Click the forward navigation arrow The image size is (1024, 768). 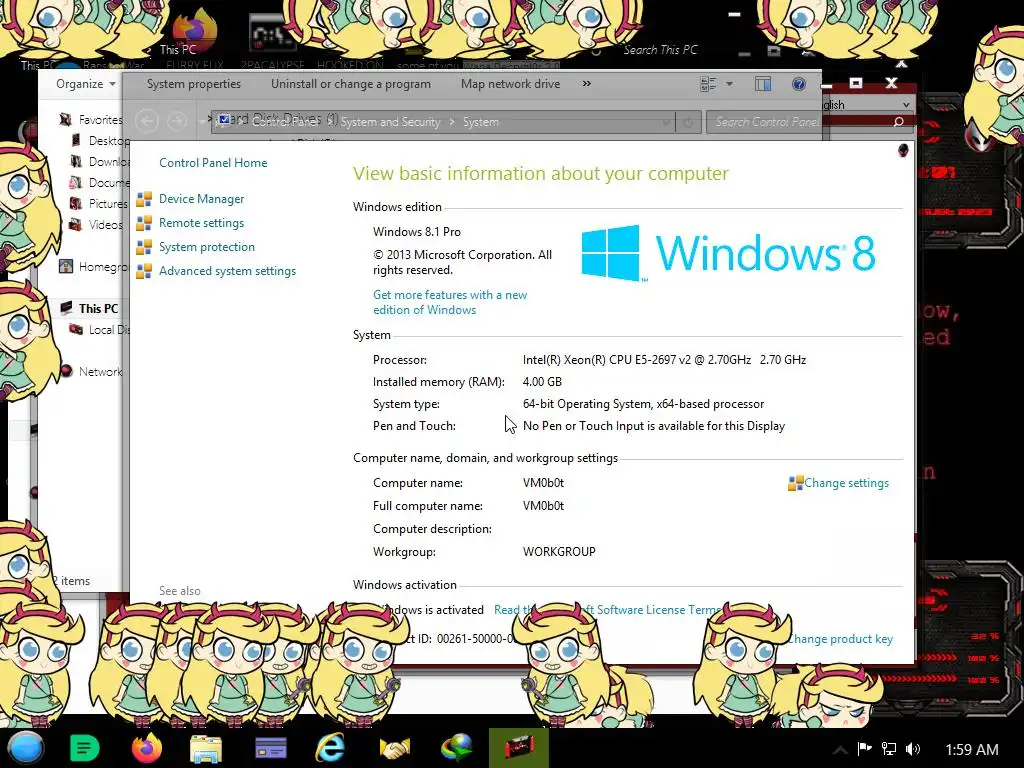click(176, 121)
